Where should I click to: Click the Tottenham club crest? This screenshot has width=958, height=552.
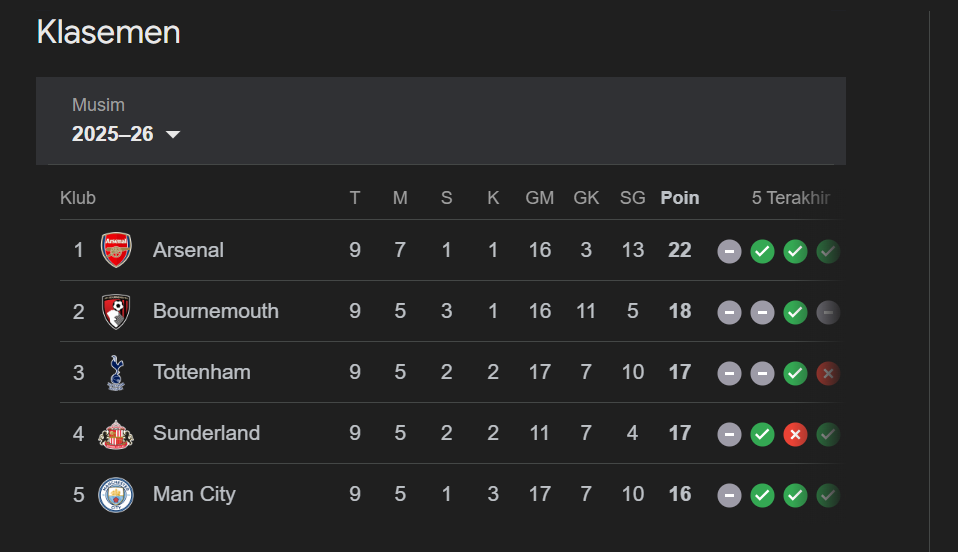coord(116,372)
